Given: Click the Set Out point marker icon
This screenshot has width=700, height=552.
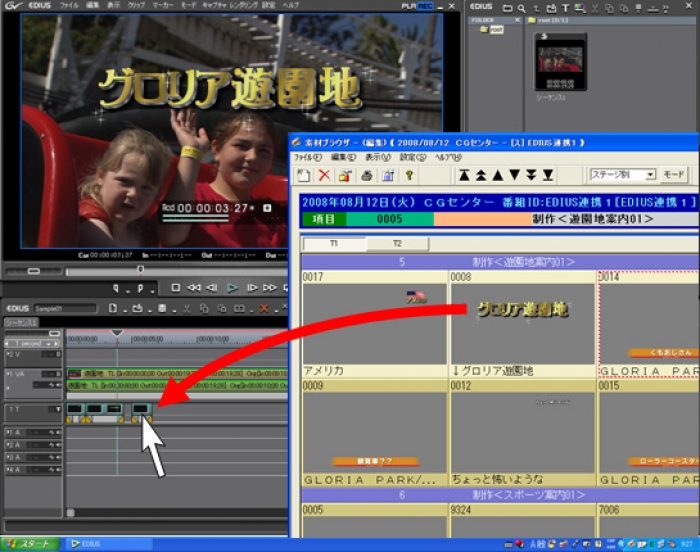Looking at the screenshot, I should [x=140, y=288].
